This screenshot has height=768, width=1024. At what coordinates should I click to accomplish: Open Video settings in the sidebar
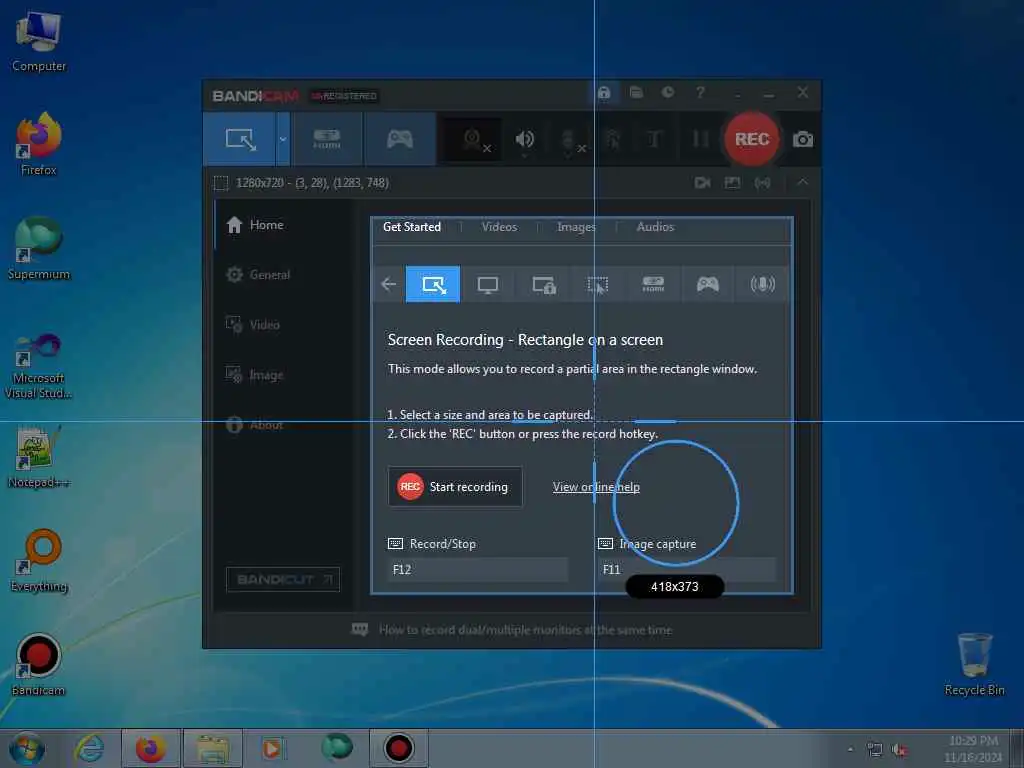[253, 325]
